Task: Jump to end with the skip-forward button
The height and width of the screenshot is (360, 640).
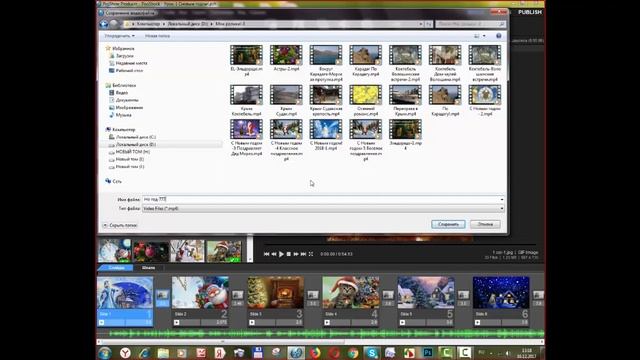Action: point(303,254)
